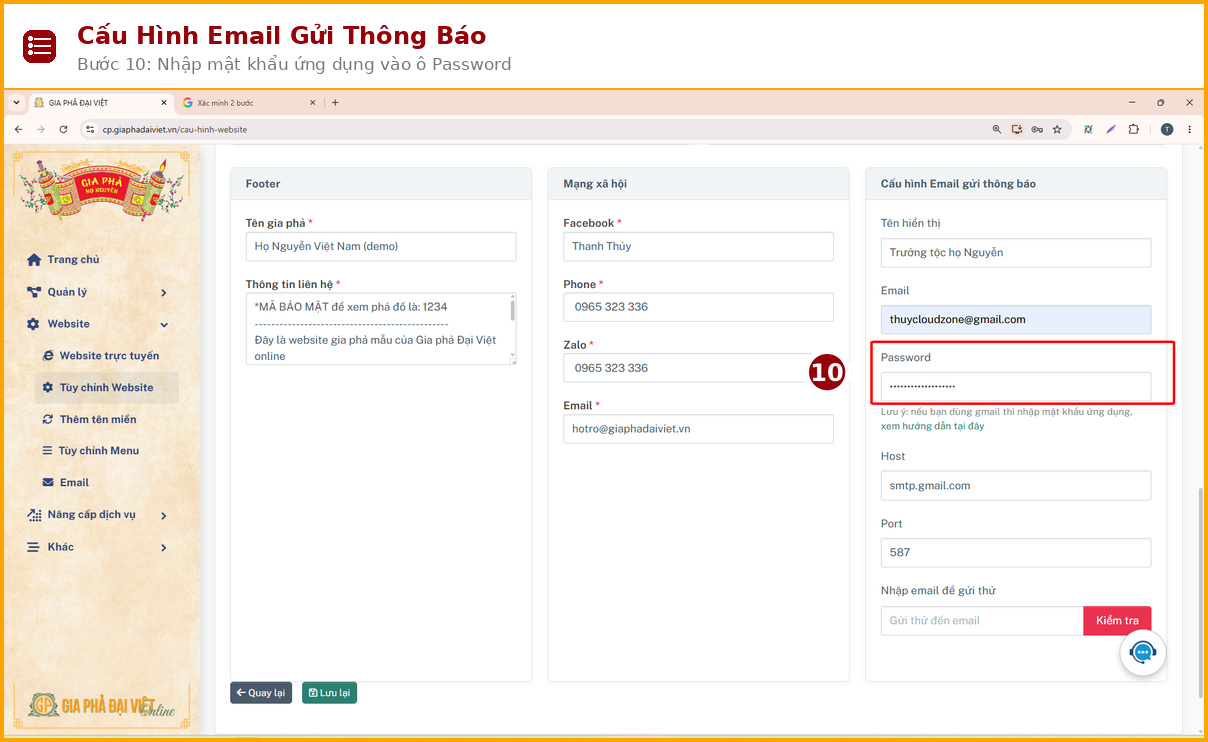This screenshot has width=1208, height=742.
Task: Go back with browser back arrow
Action: coord(17,129)
